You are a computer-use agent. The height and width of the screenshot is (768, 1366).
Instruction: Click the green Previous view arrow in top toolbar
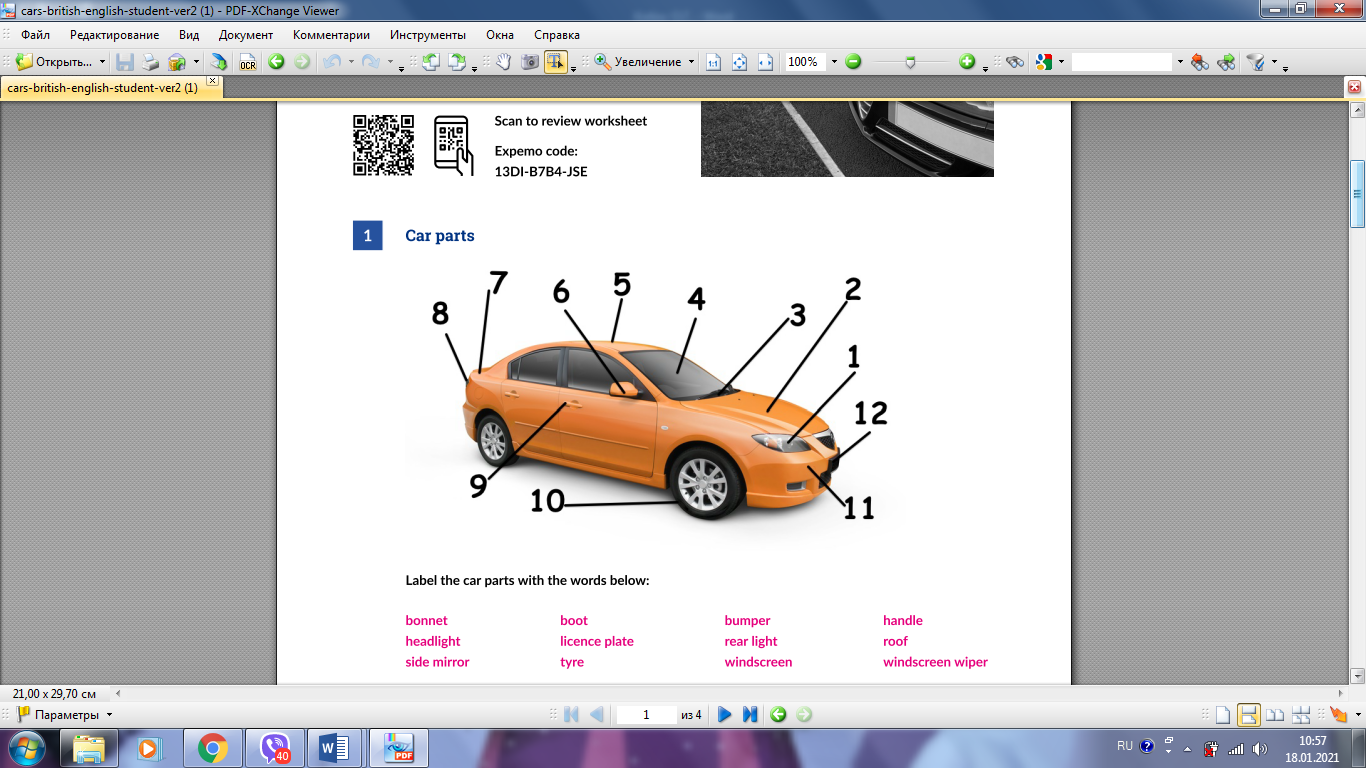[276, 62]
